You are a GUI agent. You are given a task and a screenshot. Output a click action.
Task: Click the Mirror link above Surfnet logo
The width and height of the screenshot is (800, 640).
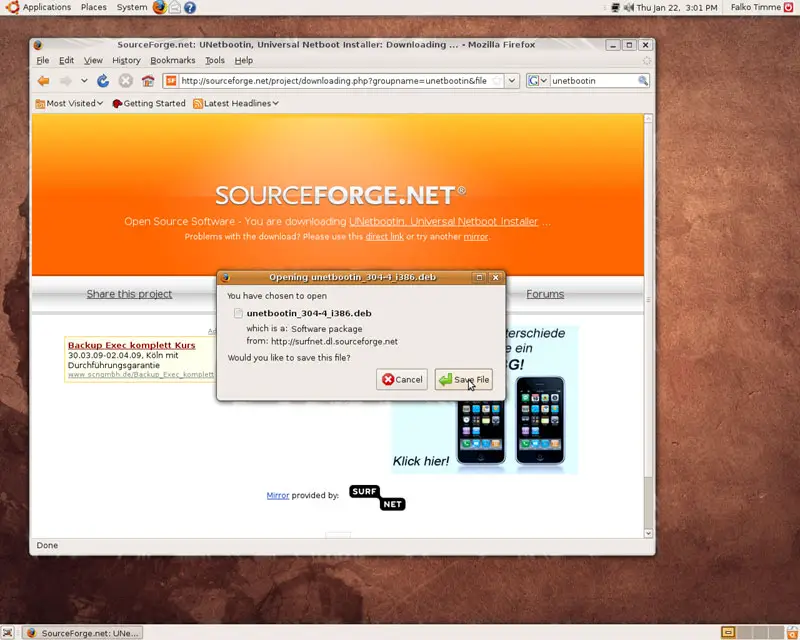coord(278,495)
